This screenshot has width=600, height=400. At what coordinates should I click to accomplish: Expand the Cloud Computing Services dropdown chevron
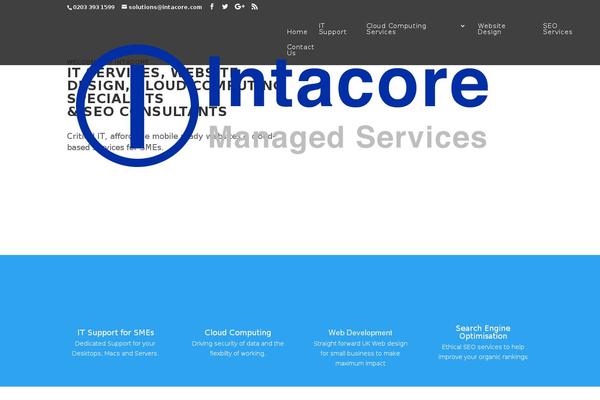point(462,26)
